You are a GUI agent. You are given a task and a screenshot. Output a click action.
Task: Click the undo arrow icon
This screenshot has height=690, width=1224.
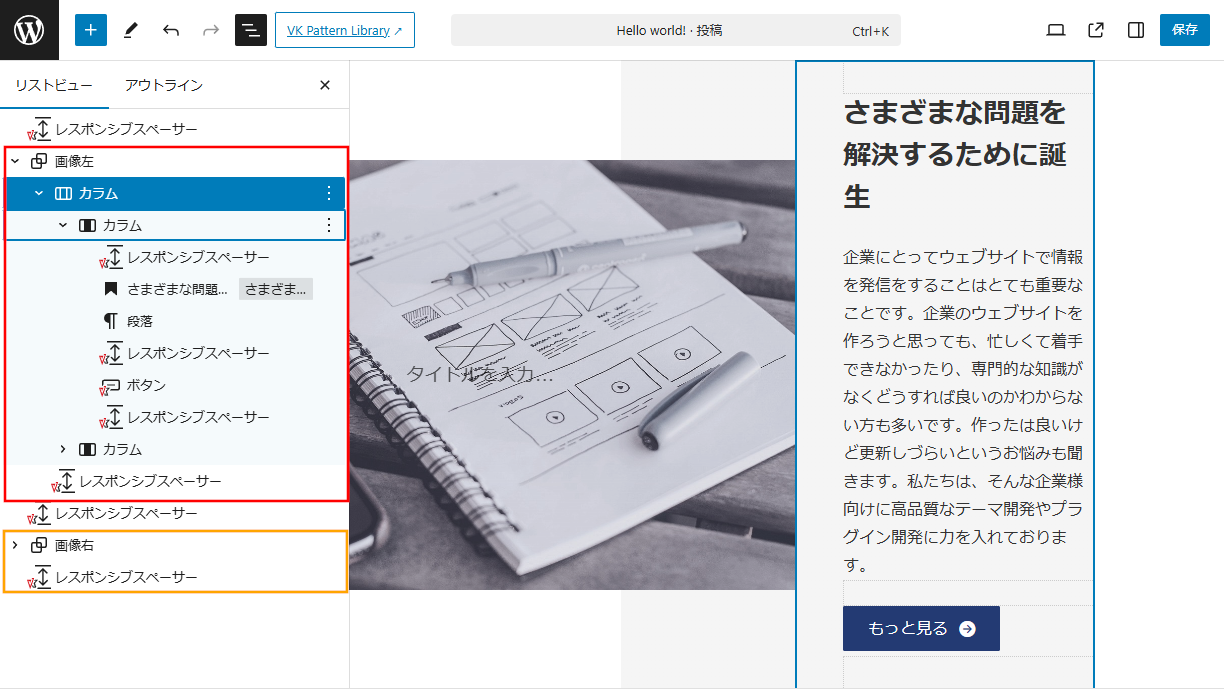click(x=171, y=30)
